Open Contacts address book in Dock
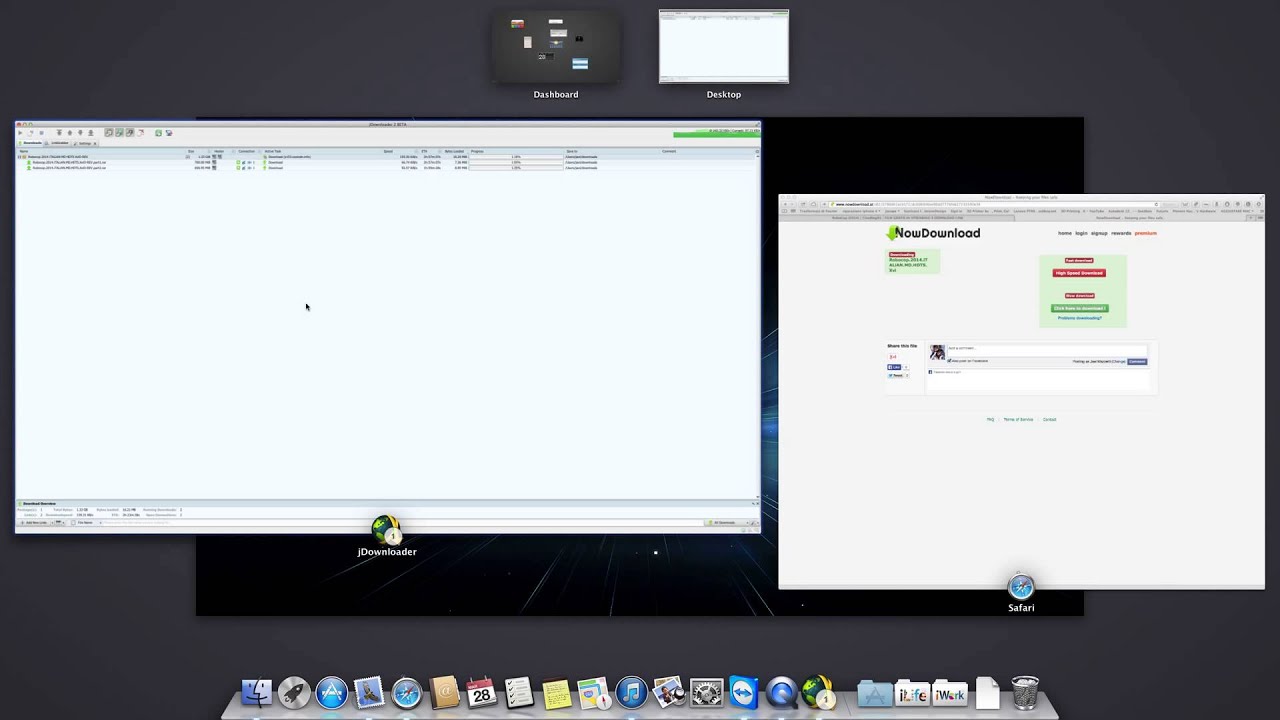 (x=444, y=692)
